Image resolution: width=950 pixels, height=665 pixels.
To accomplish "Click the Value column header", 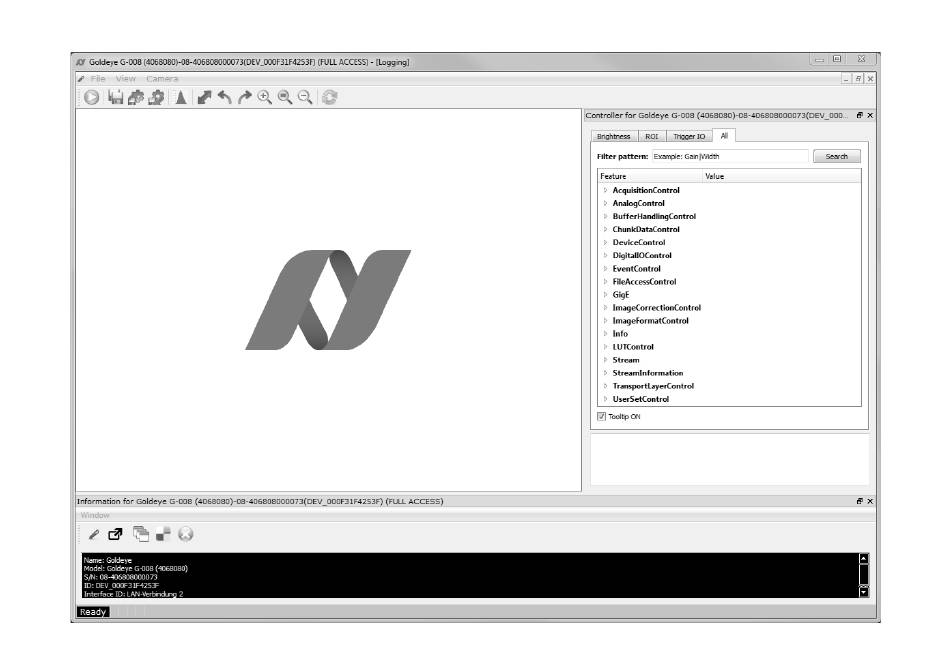I will [x=782, y=176].
